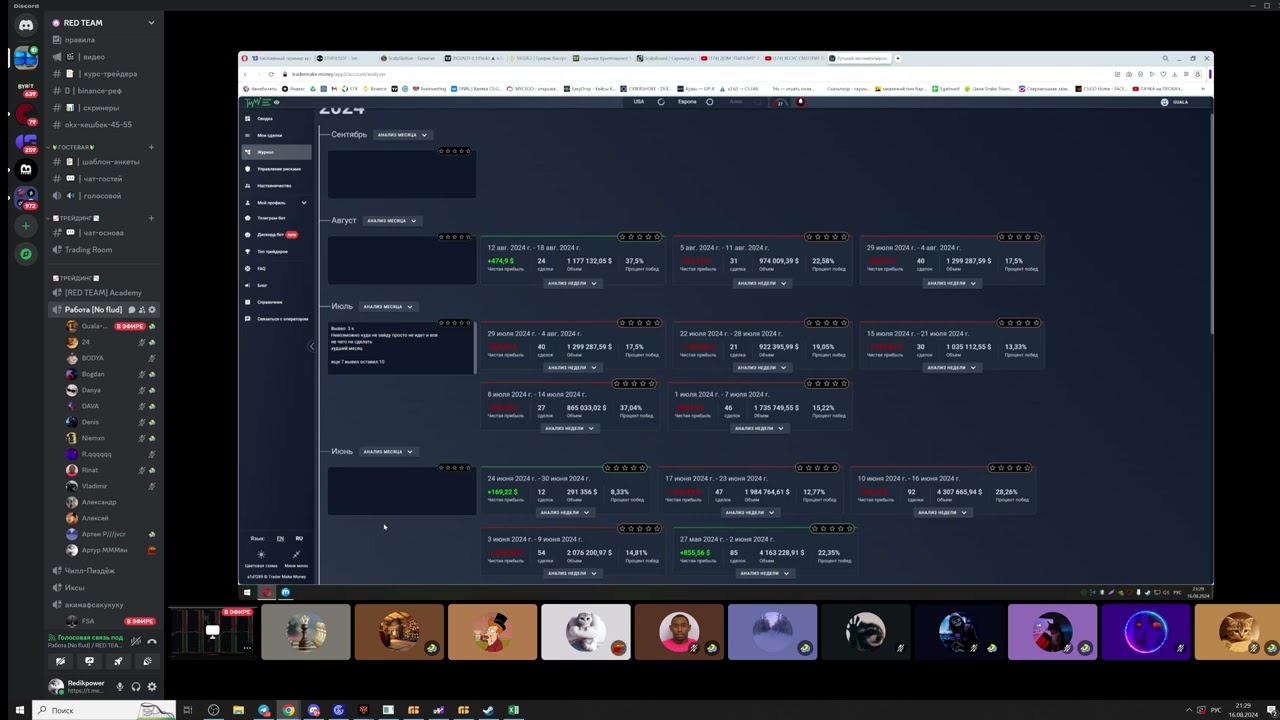The width and height of the screenshot is (1280, 720).
Task: Switch language to RU in streamed app
Action: pos(299,538)
